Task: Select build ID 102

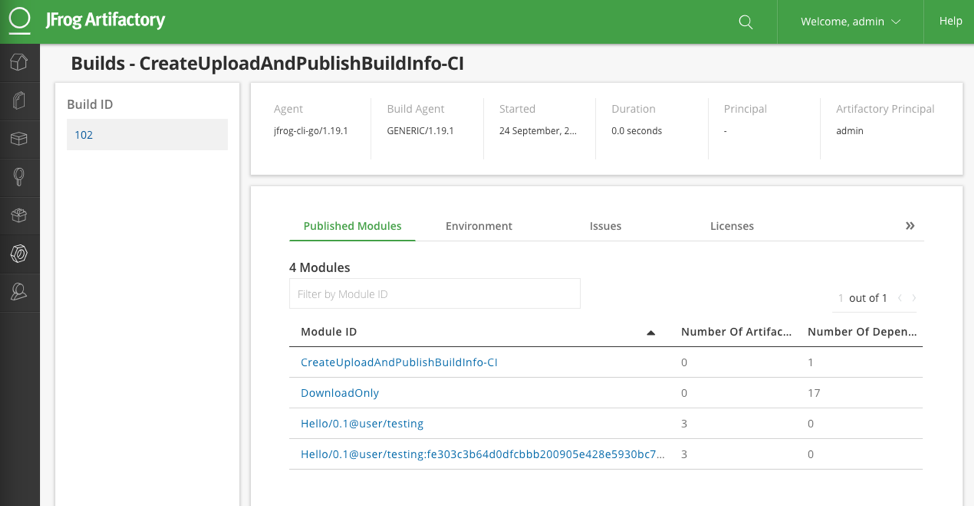Action: [x=84, y=135]
